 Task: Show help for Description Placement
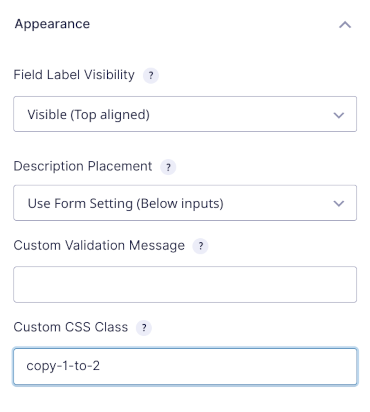tap(168, 167)
